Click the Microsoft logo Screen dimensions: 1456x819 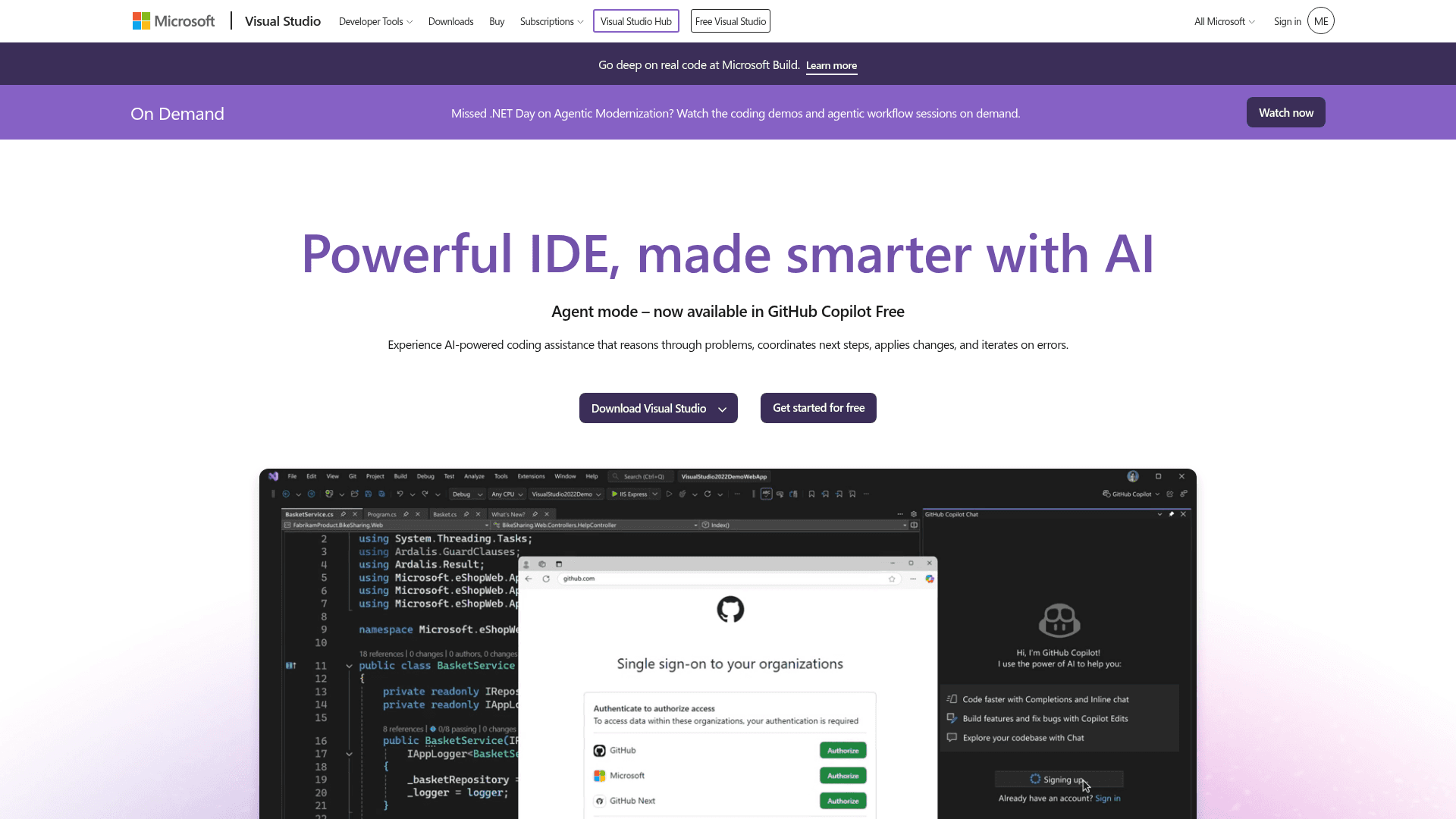coord(173,21)
